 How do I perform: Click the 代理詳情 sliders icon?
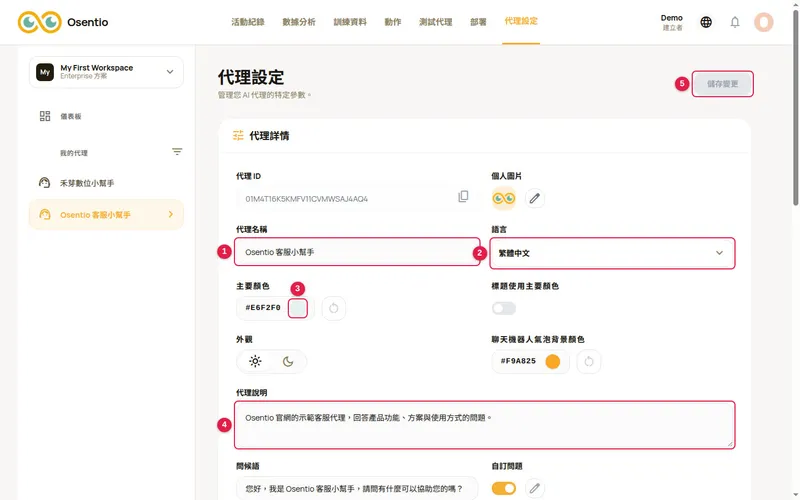[238, 135]
